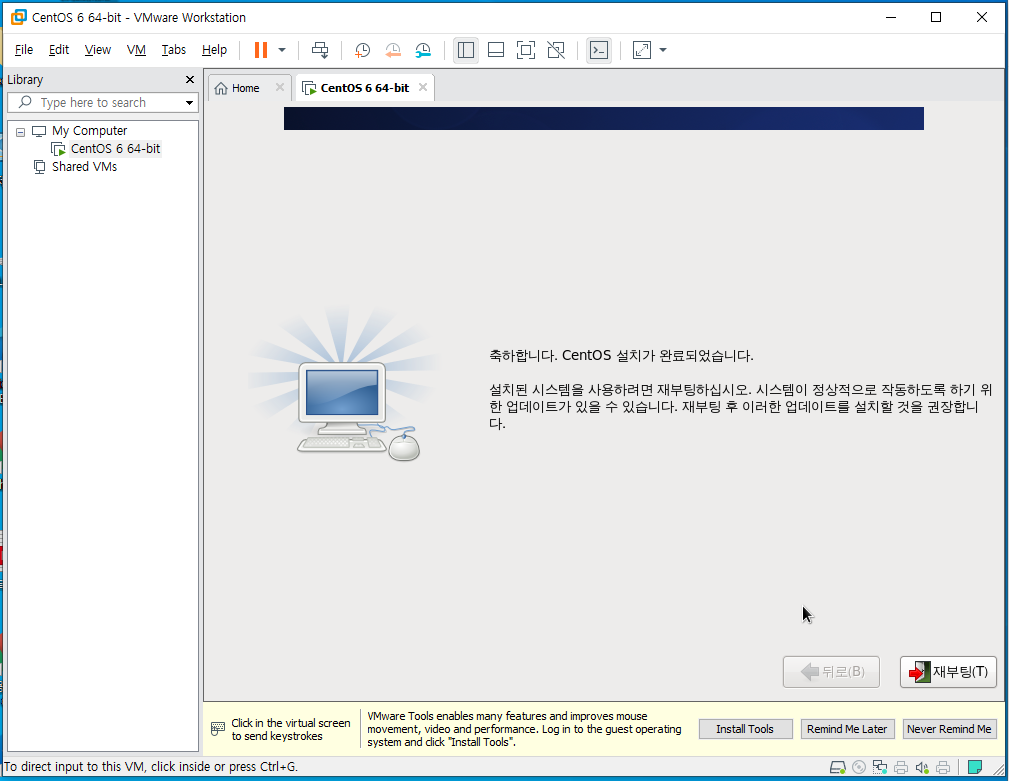Click the window resize grip in status bar
The image size is (1009, 781).
point(1000,769)
